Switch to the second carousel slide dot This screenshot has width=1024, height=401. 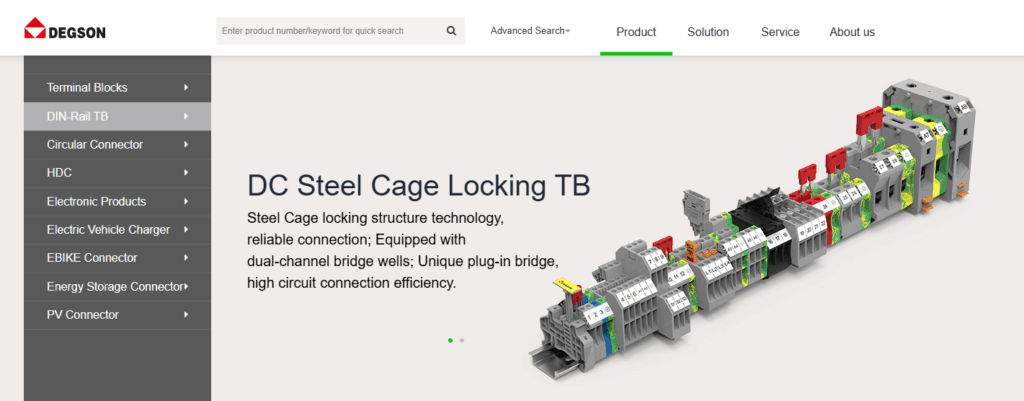click(461, 340)
